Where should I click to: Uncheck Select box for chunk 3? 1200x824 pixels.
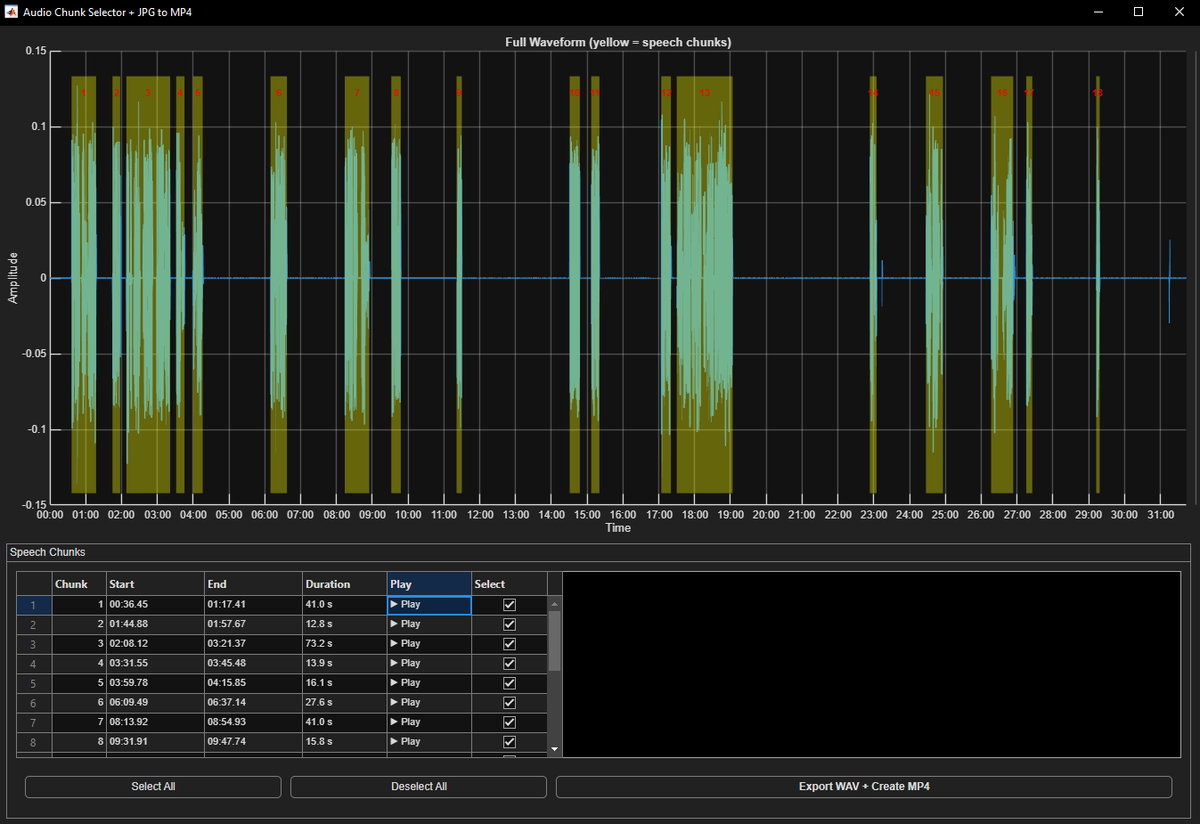(x=510, y=644)
